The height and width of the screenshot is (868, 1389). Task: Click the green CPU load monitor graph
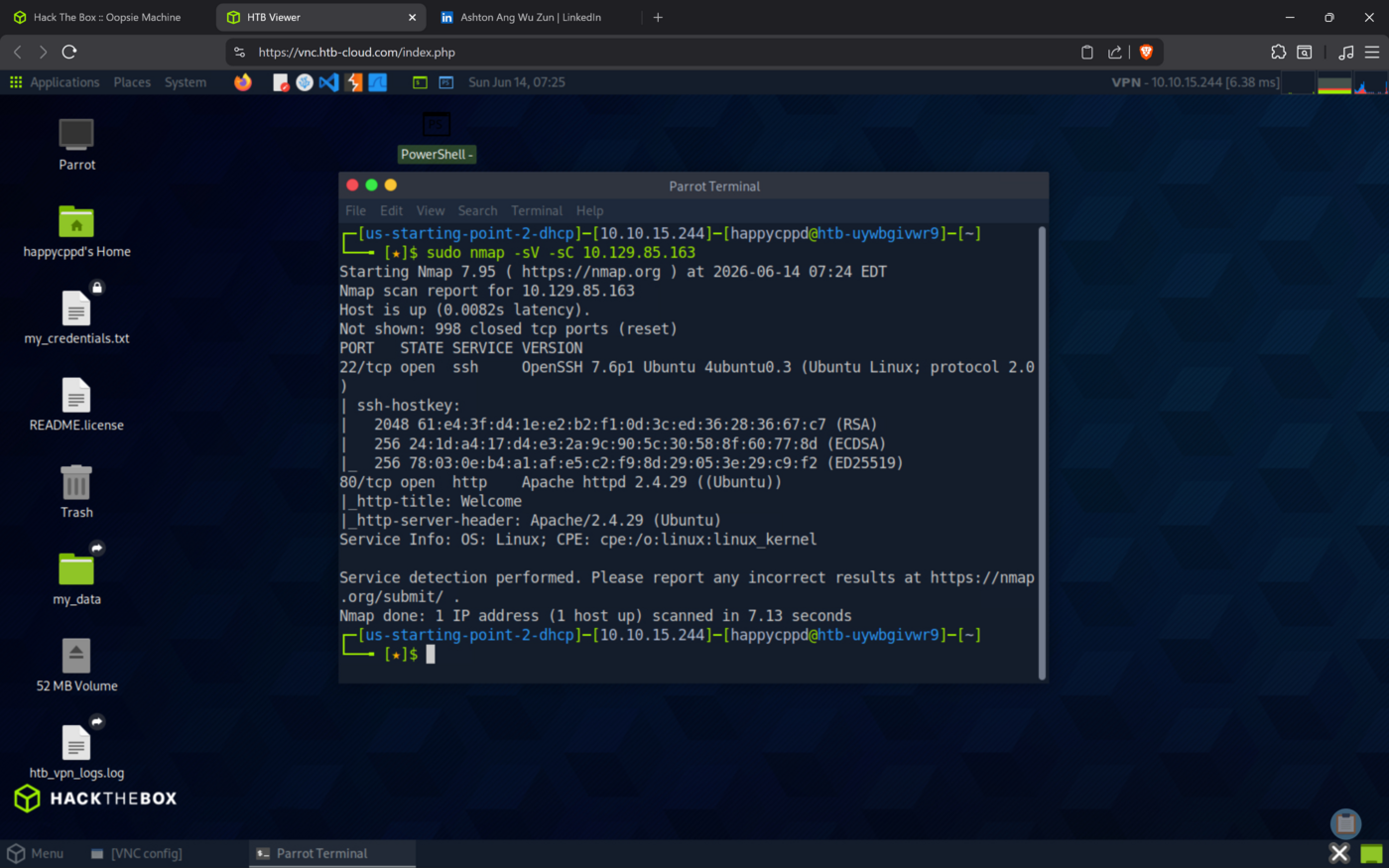pos(1333,84)
